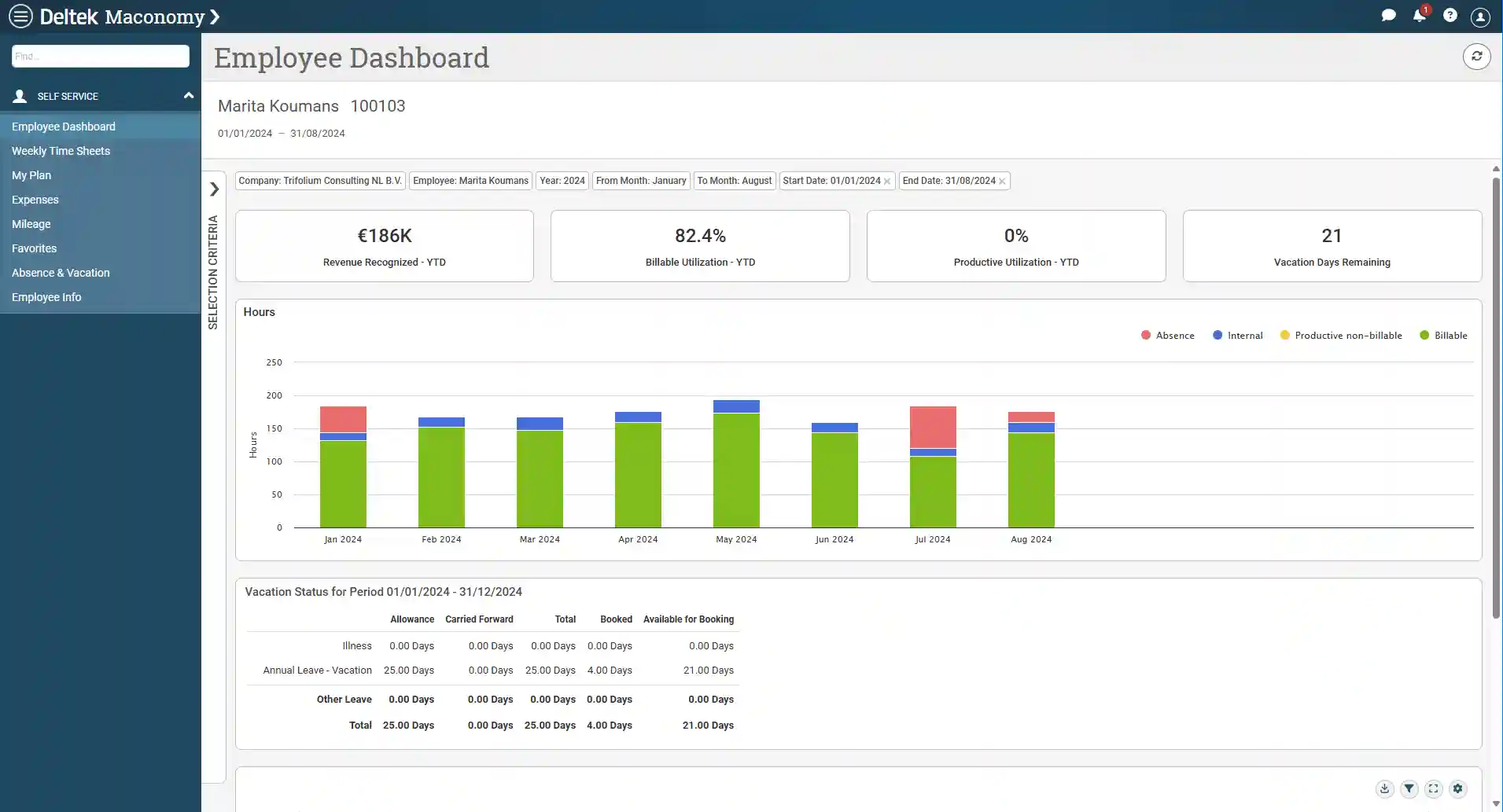This screenshot has height=812, width=1503.
Task: Open the filter funnel icon in bottom panel
Action: [1409, 788]
